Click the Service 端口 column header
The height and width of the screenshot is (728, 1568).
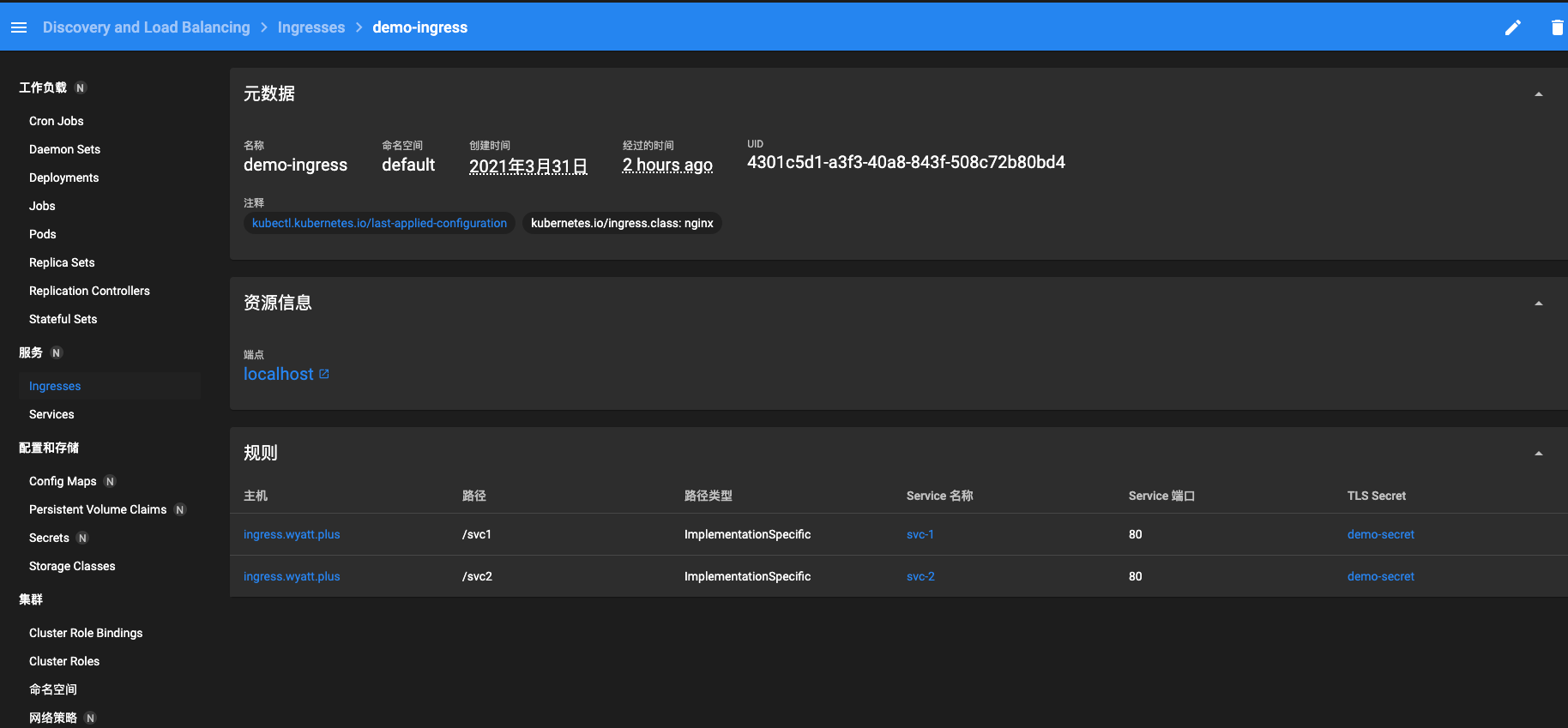click(x=1161, y=496)
